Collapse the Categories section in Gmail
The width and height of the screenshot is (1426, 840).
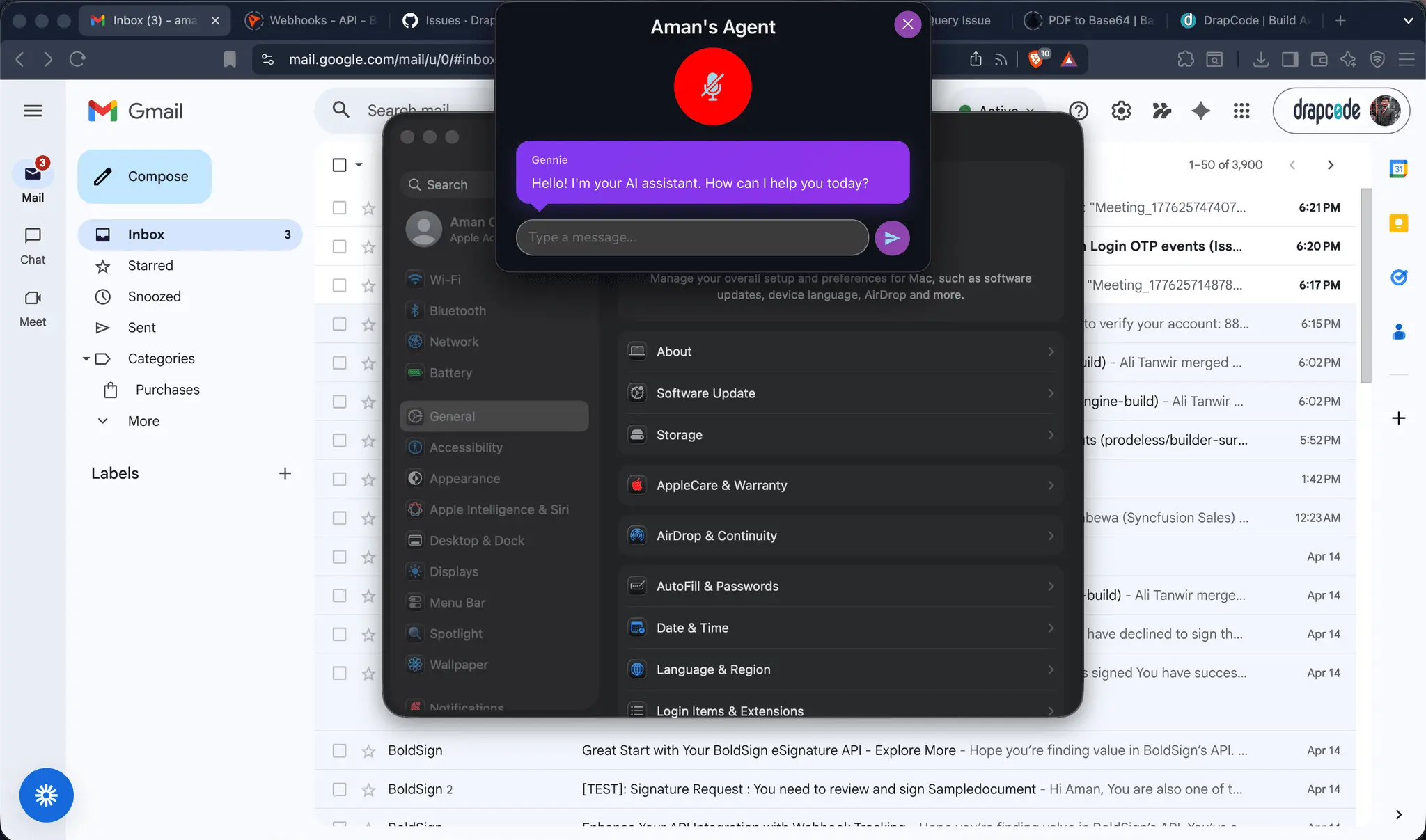click(x=86, y=359)
